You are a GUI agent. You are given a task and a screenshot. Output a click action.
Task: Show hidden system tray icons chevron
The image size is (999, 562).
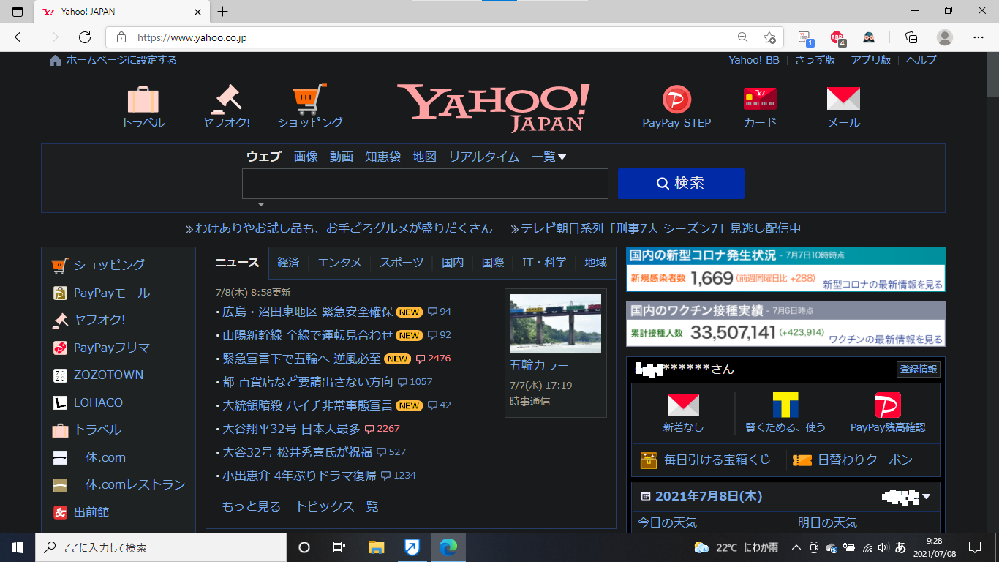pos(796,547)
